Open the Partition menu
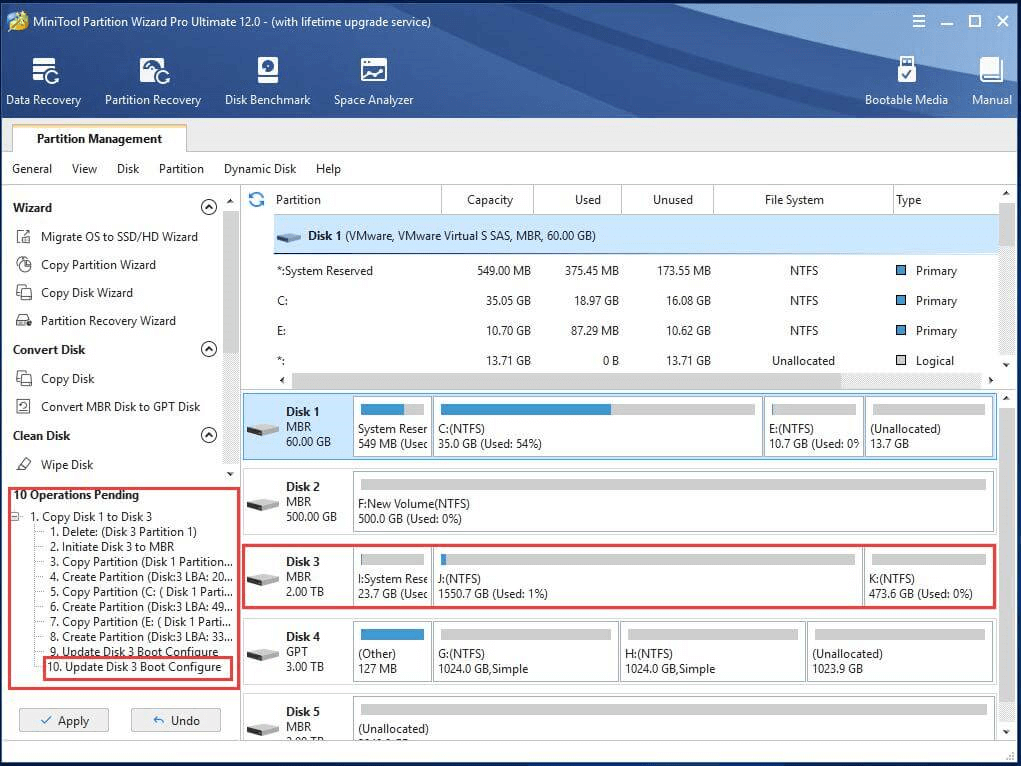 coord(181,169)
